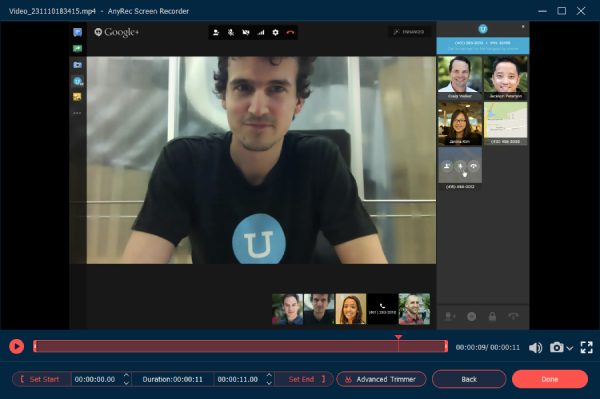Click the chat icon in hangout sidebar
This screenshot has width=600, height=399.
pos(78,33)
